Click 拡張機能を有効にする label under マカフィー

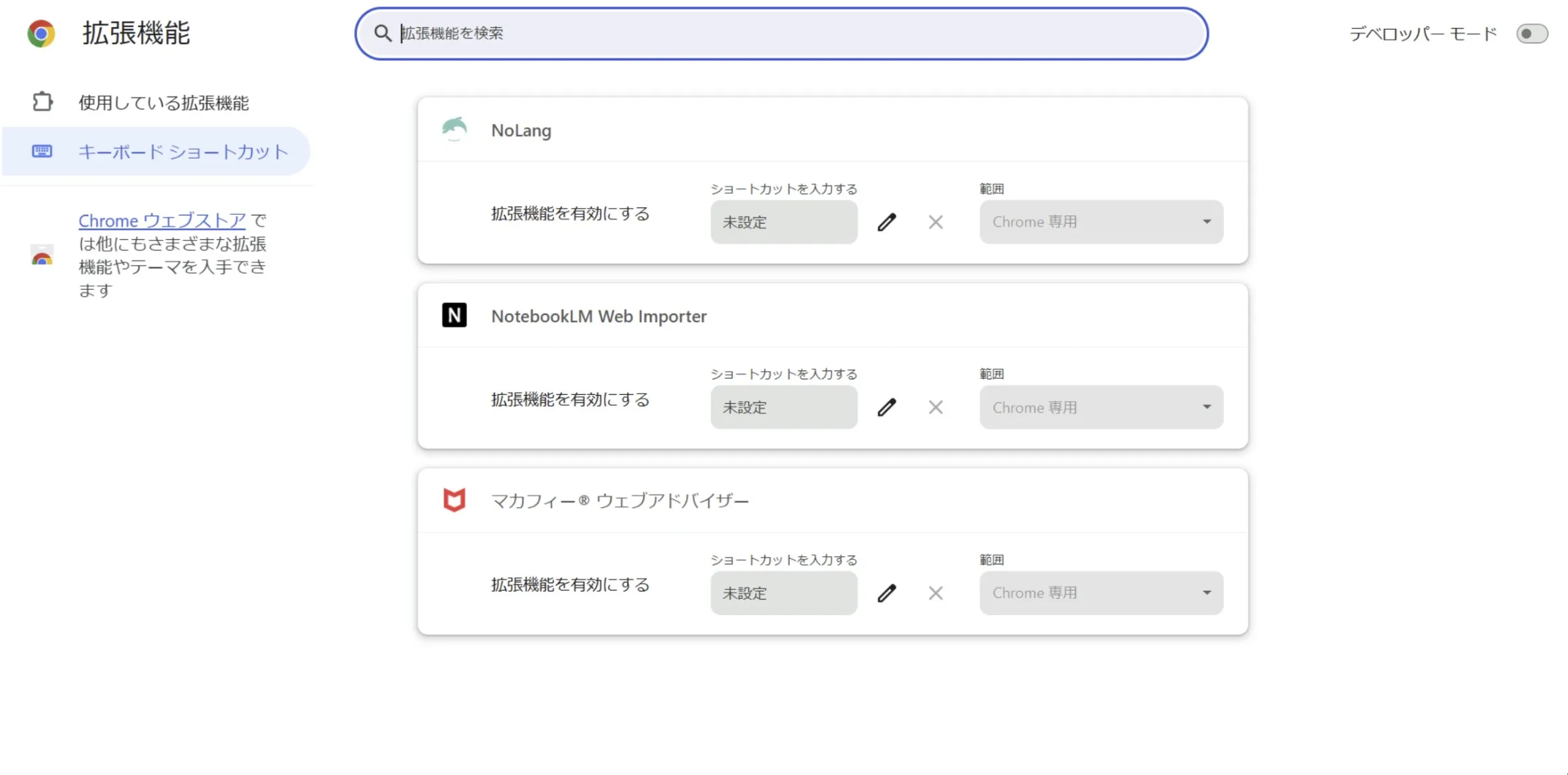point(570,585)
